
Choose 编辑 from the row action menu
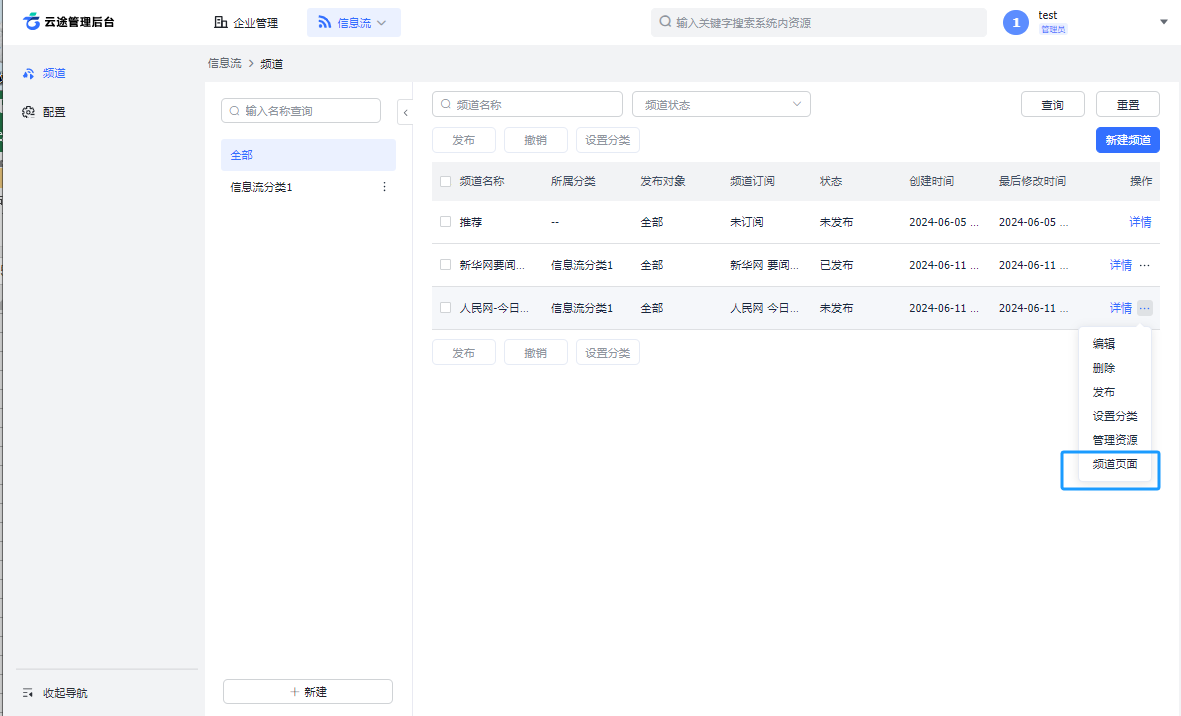(1103, 343)
